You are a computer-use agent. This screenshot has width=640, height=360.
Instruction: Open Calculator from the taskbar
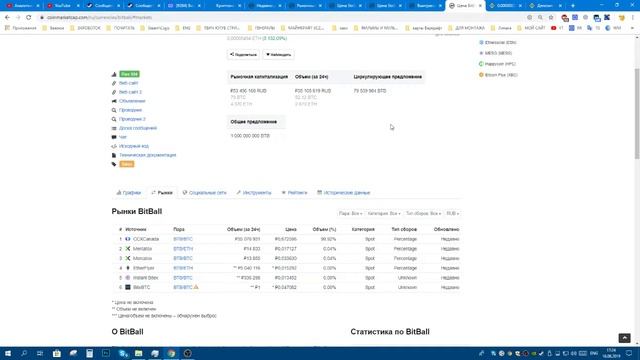click(x=89, y=353)
